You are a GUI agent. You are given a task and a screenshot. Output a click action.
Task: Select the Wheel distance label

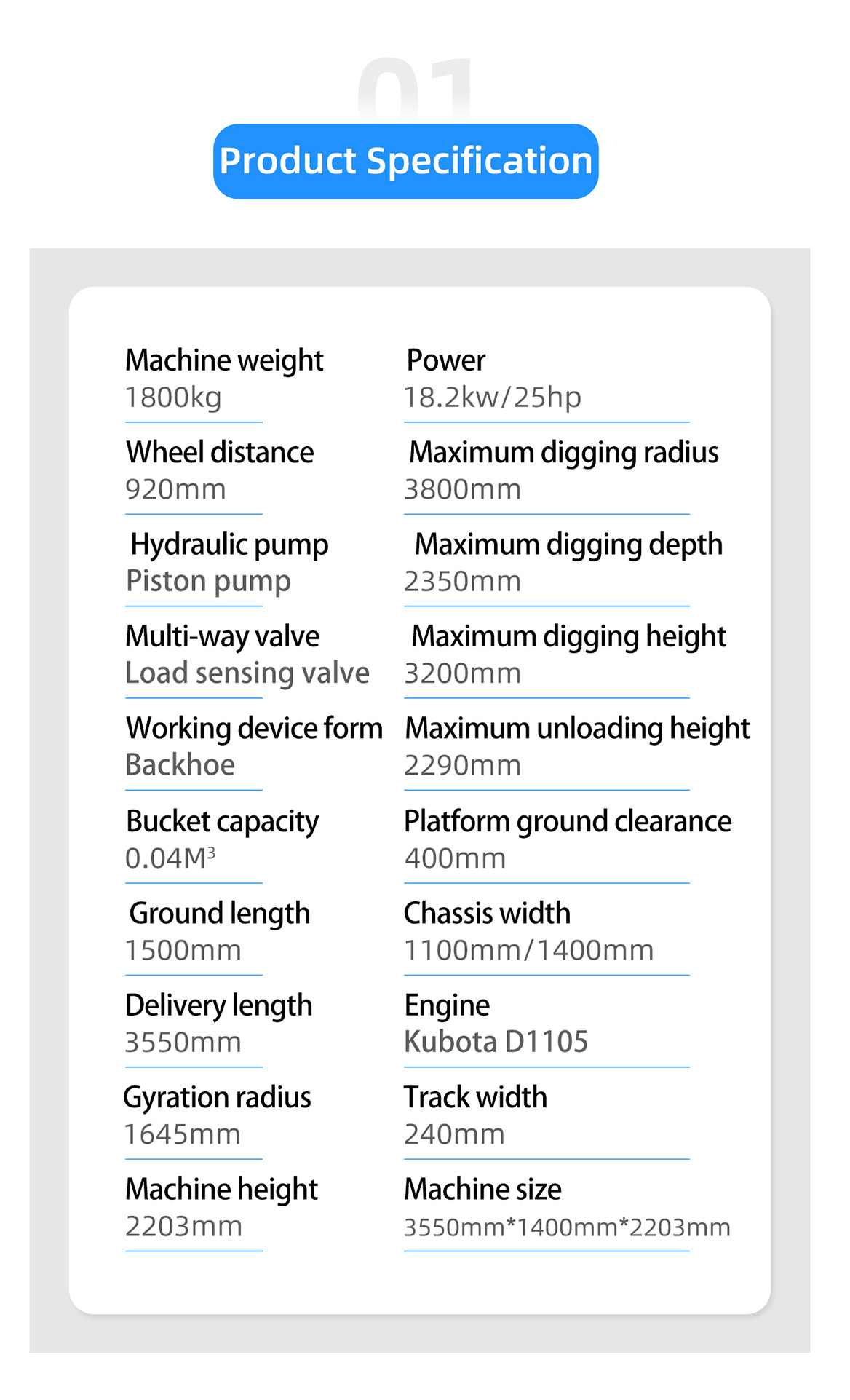click(220, 452)
